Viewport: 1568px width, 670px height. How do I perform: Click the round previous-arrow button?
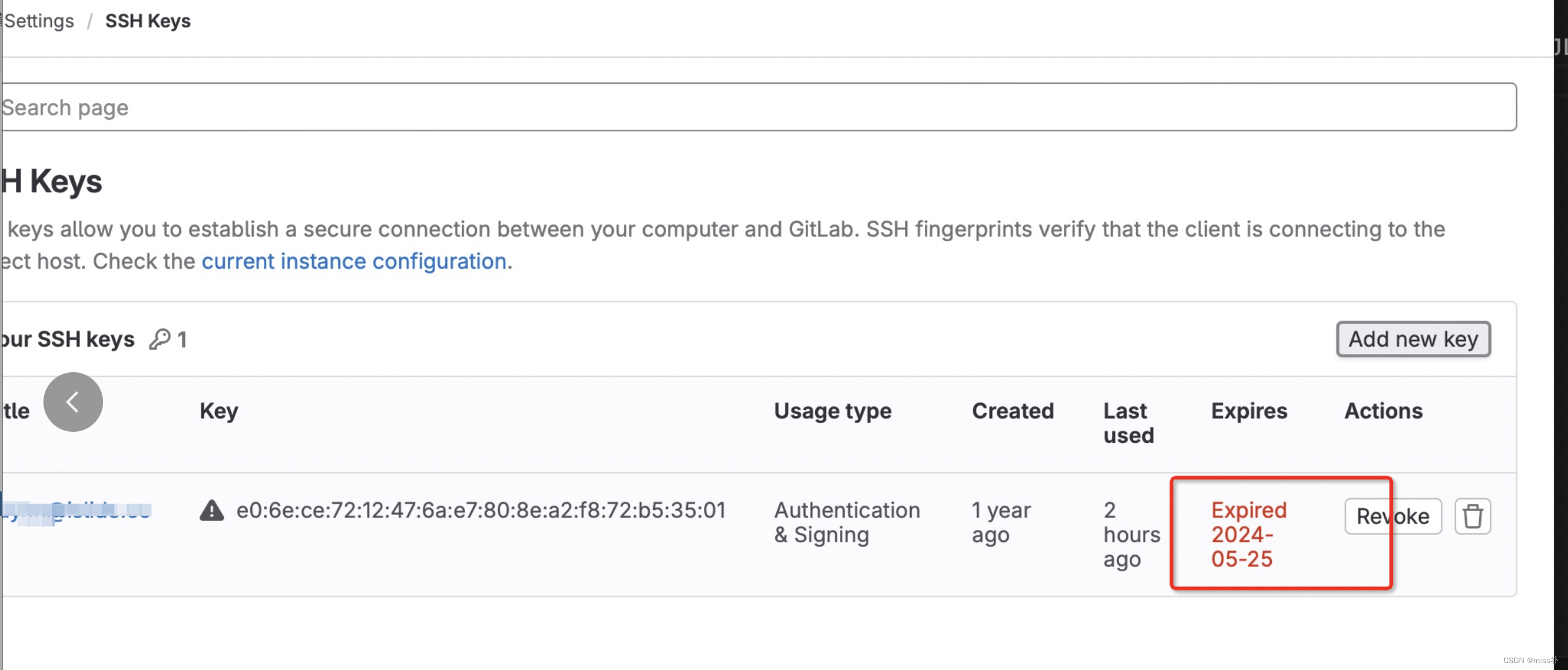(x=73, y=402)
